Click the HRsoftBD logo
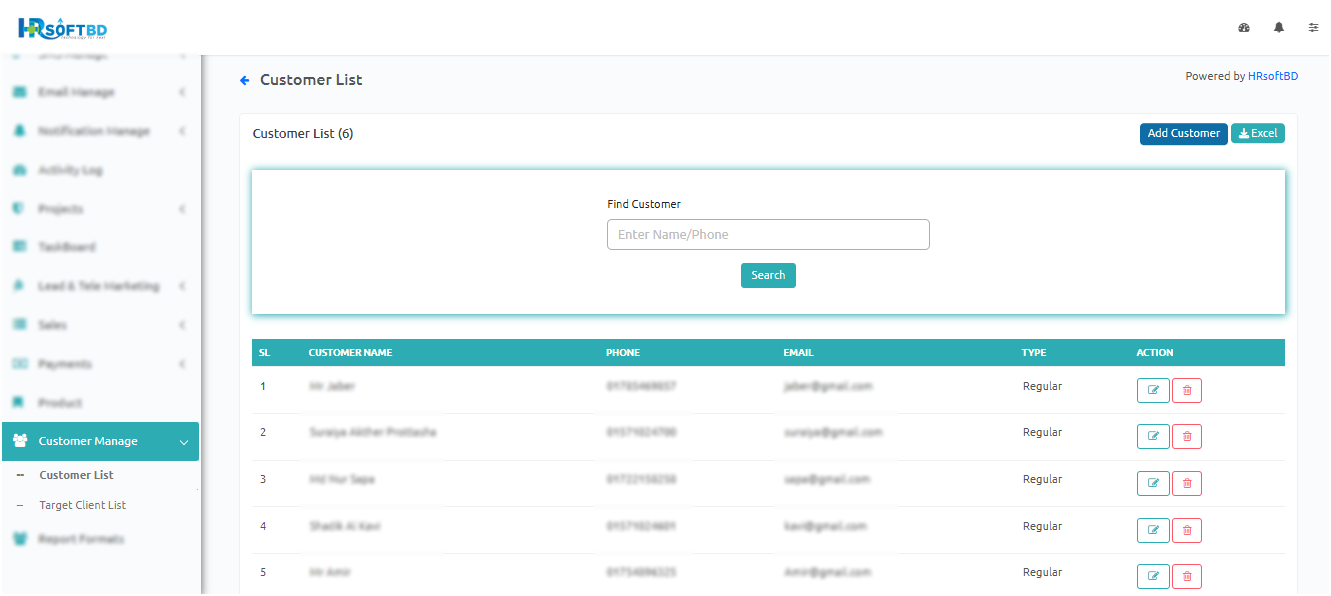Screen dimensions: 1331x596 62,29
